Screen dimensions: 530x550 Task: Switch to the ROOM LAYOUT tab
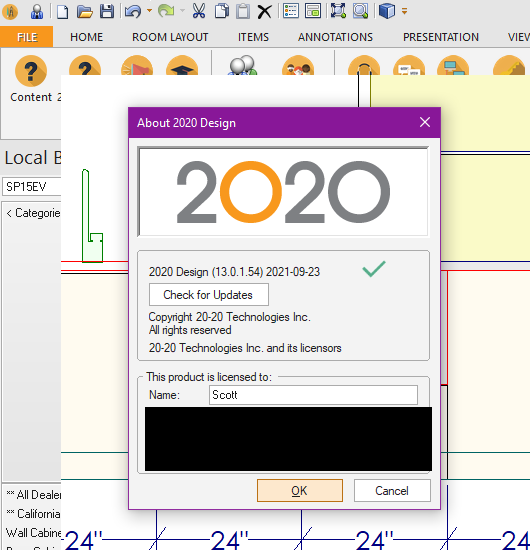click(x=170, y=37)
